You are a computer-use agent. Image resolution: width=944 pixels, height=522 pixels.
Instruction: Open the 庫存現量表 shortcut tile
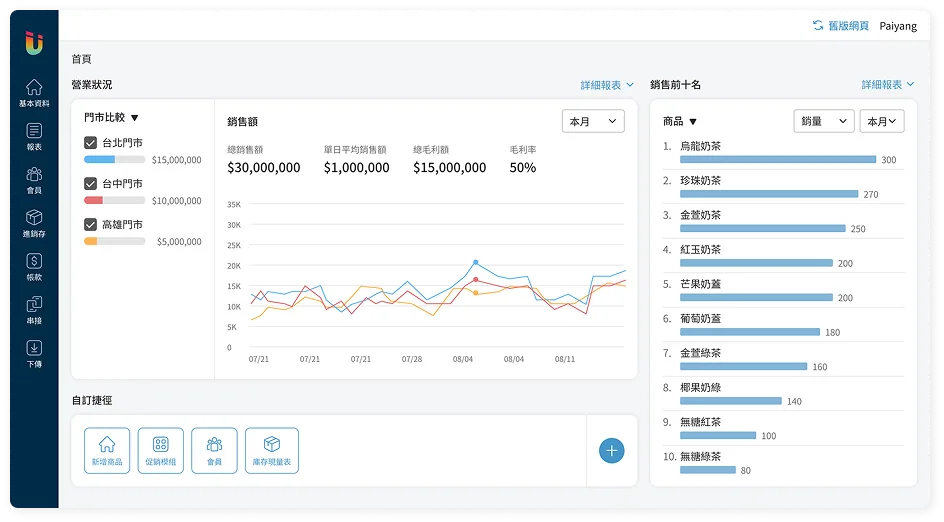click(x=272, y=451)
